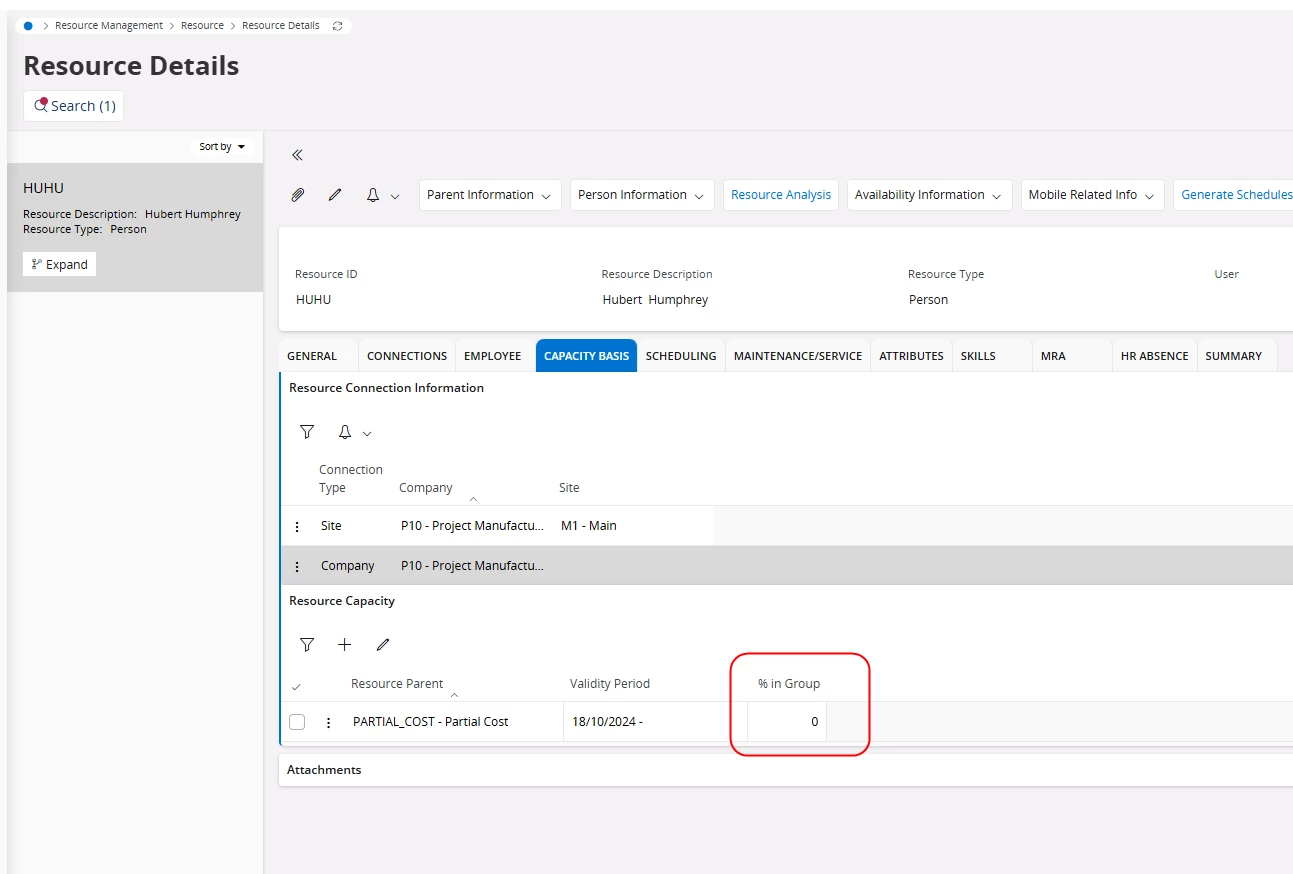Open the Skills tab

point(978,356)
